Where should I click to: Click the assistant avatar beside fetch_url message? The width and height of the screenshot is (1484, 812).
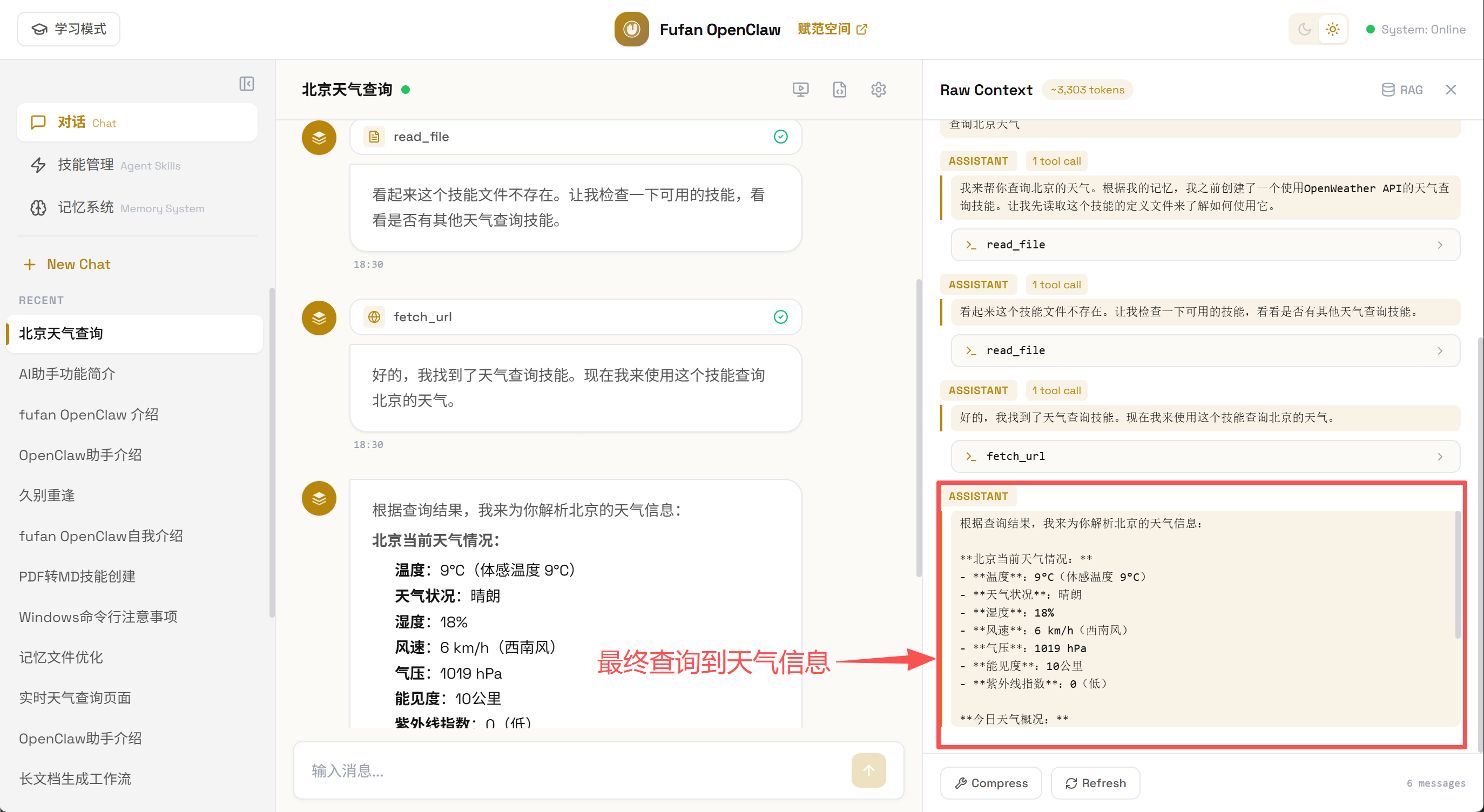point(319,318)
